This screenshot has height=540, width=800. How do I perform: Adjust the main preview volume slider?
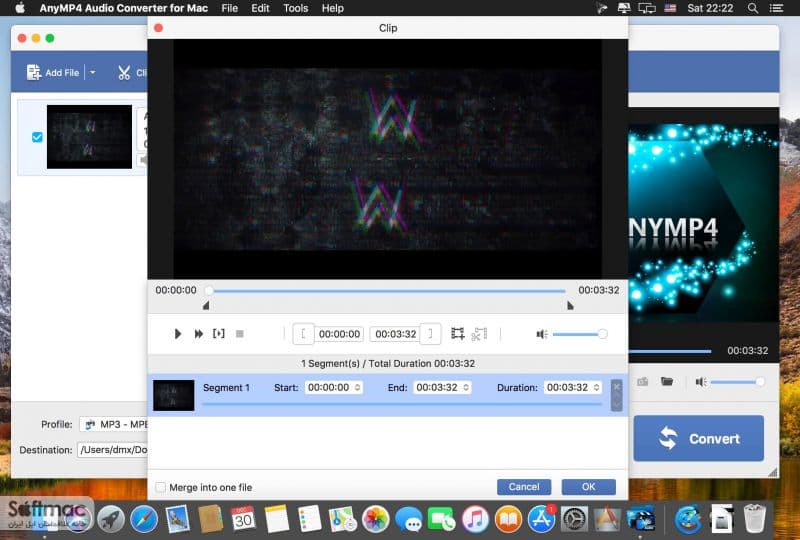click(x=737, y=382)
